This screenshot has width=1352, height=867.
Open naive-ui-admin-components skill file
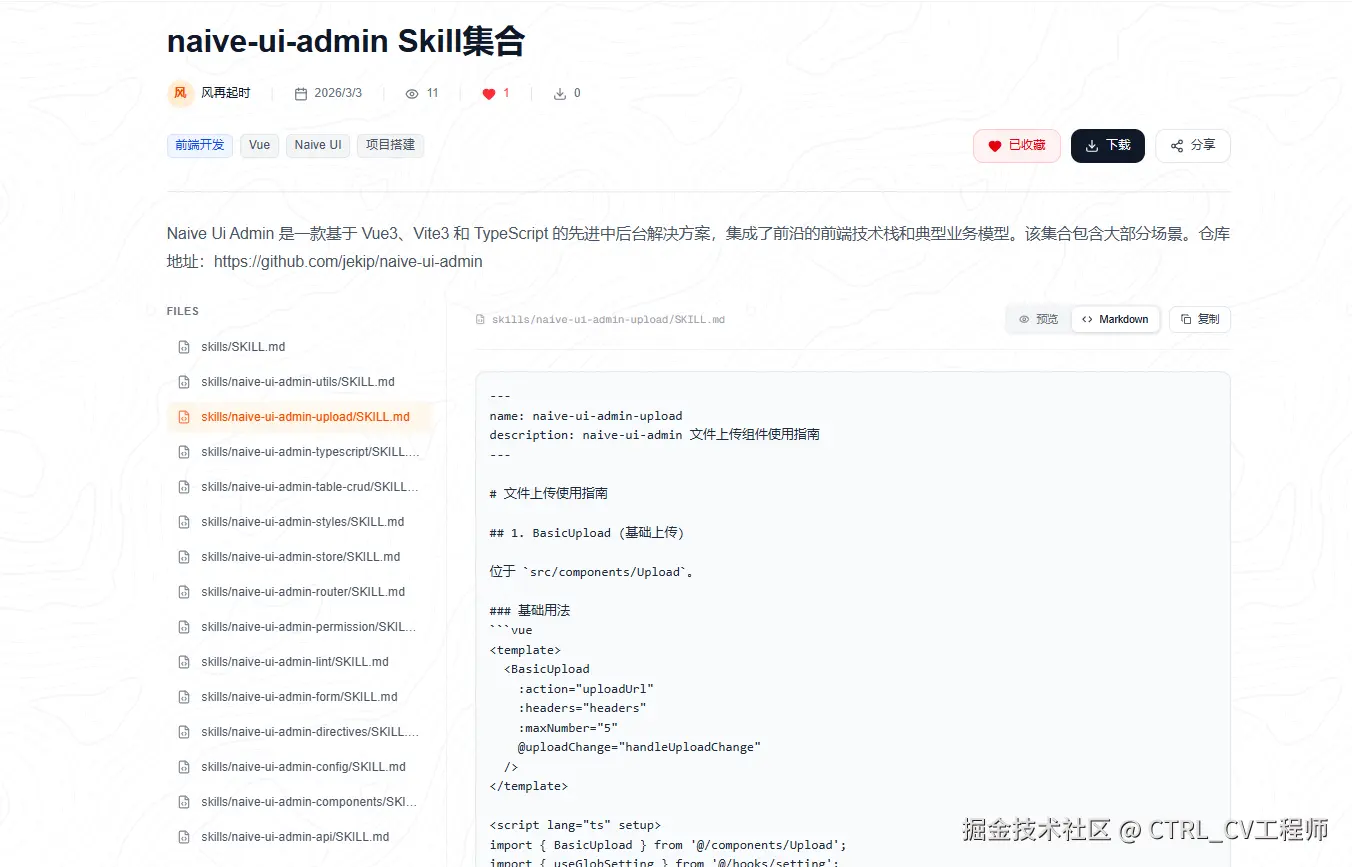pyautogui.click(x=299, y=802)
